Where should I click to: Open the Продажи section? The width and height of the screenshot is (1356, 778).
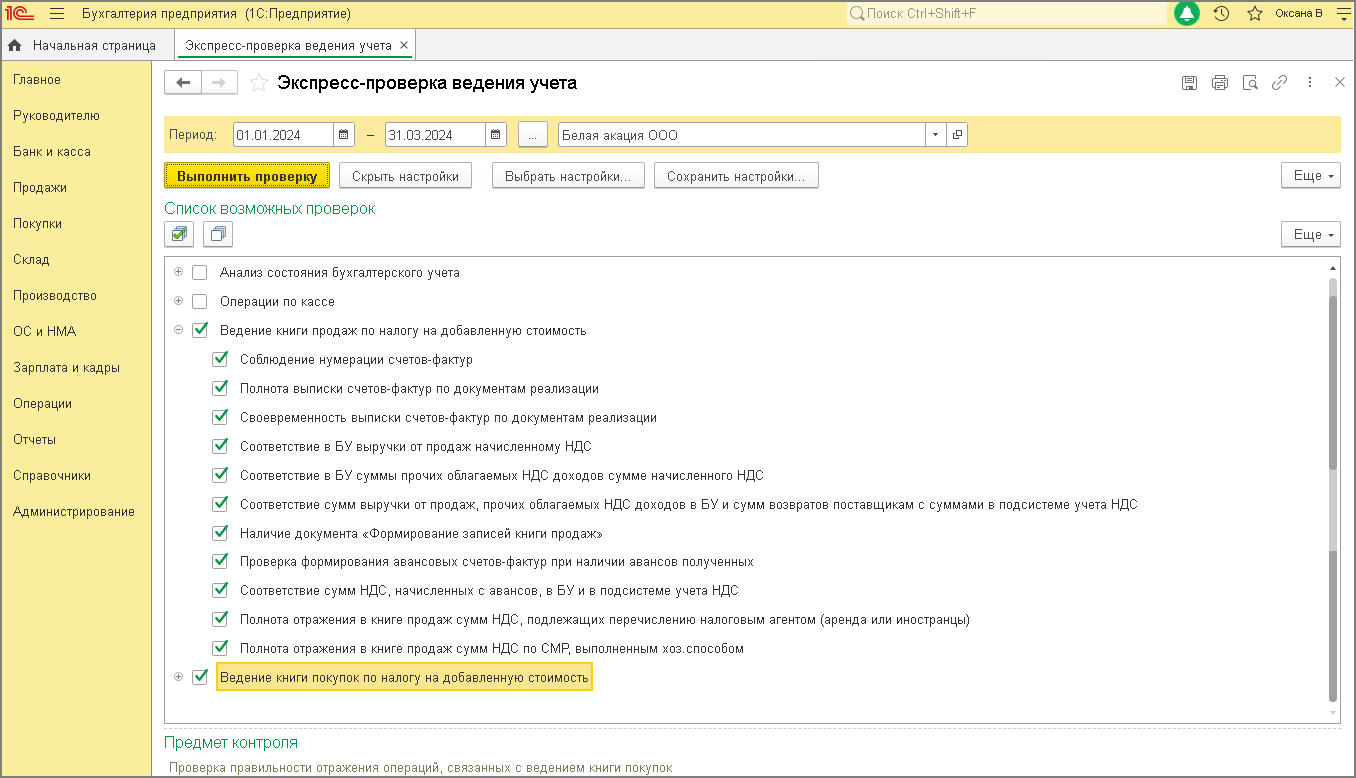pyautogui.click(x=40, y=188)
